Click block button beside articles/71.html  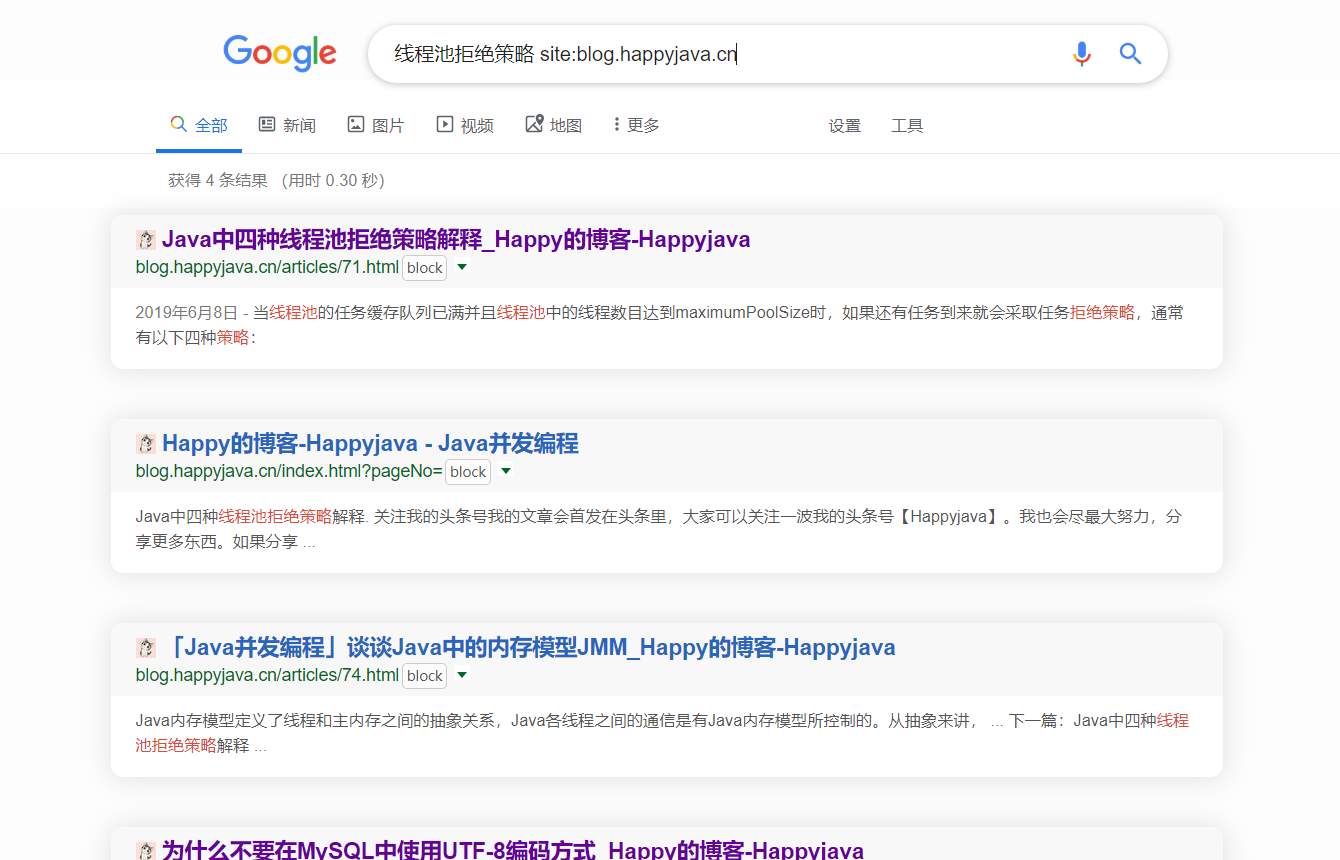[x=425, y=268]
